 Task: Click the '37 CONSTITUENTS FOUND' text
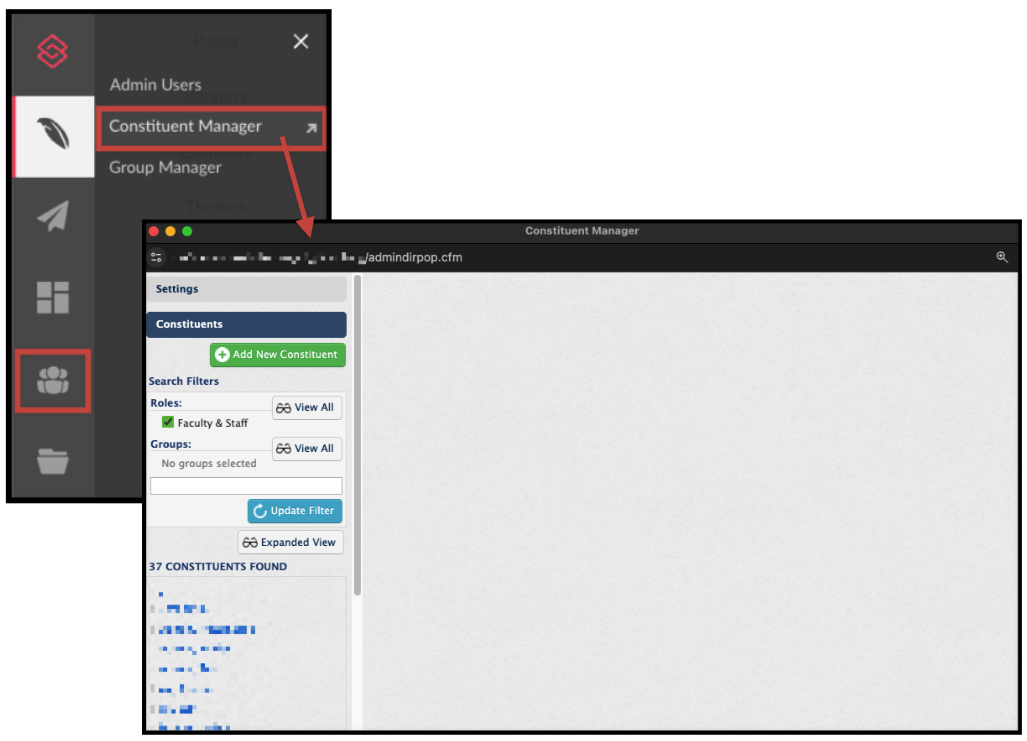pos(218,567)
